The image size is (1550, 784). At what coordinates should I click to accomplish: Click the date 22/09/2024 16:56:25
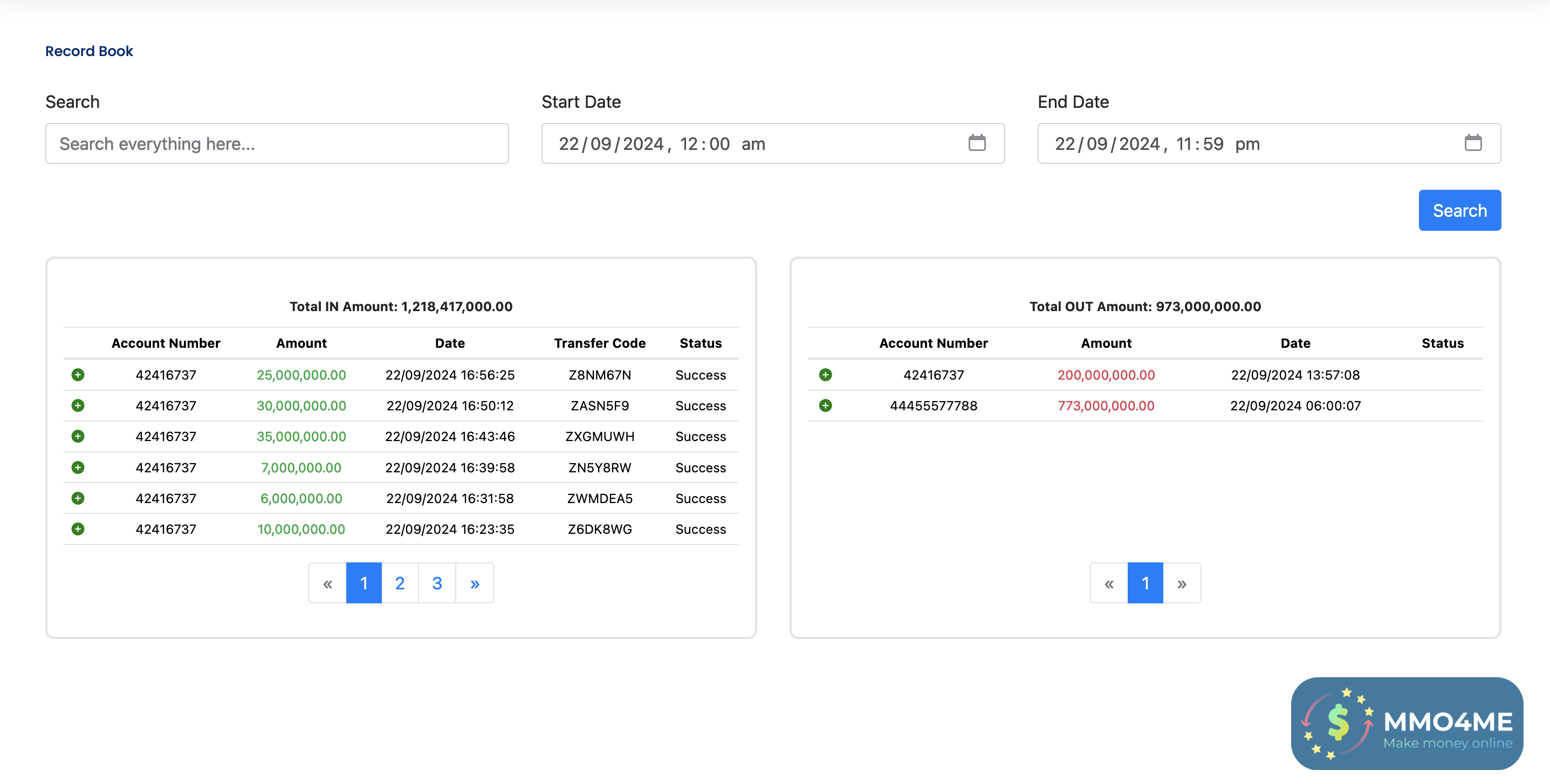coord(450,375)
